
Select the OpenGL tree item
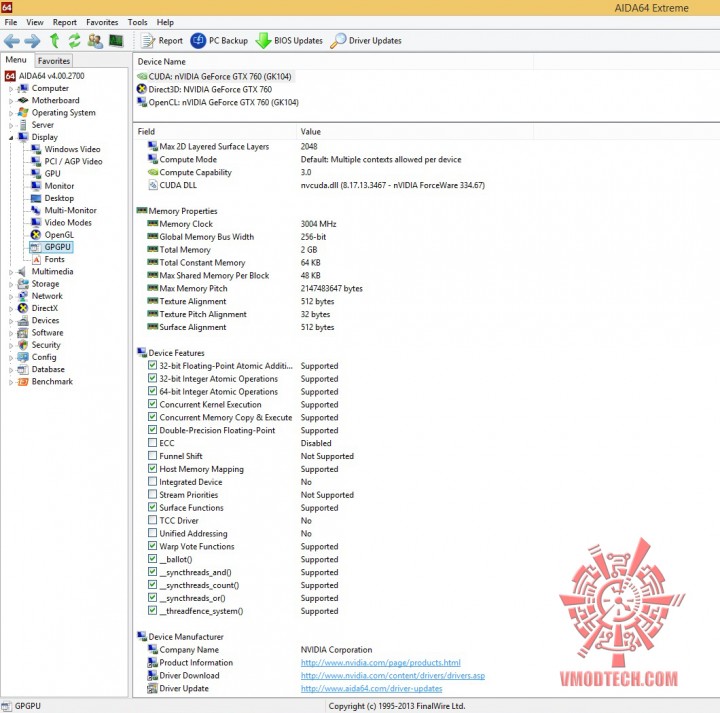click(58, 235)
